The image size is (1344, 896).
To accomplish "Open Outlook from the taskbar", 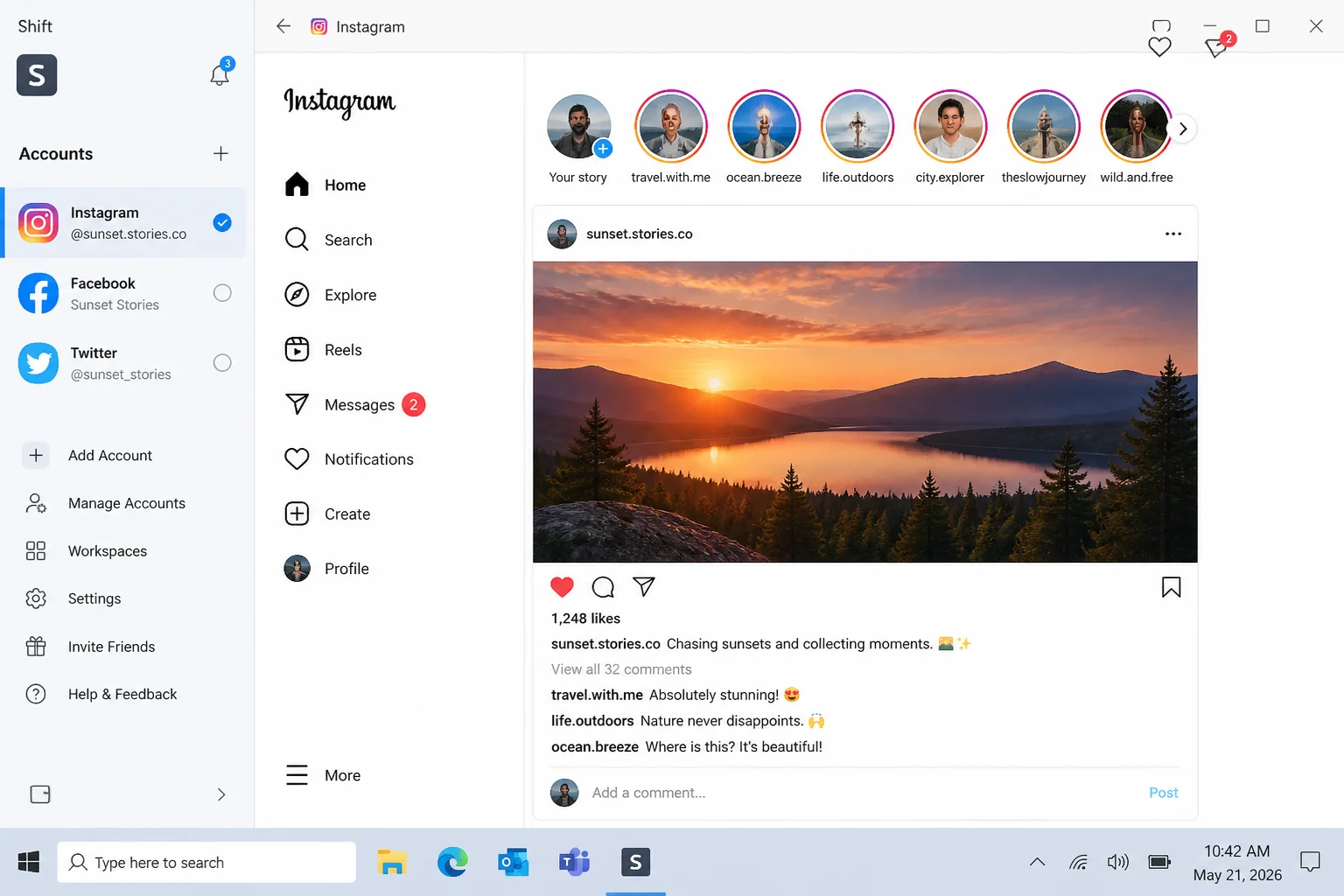I will (x=514, y=863).
